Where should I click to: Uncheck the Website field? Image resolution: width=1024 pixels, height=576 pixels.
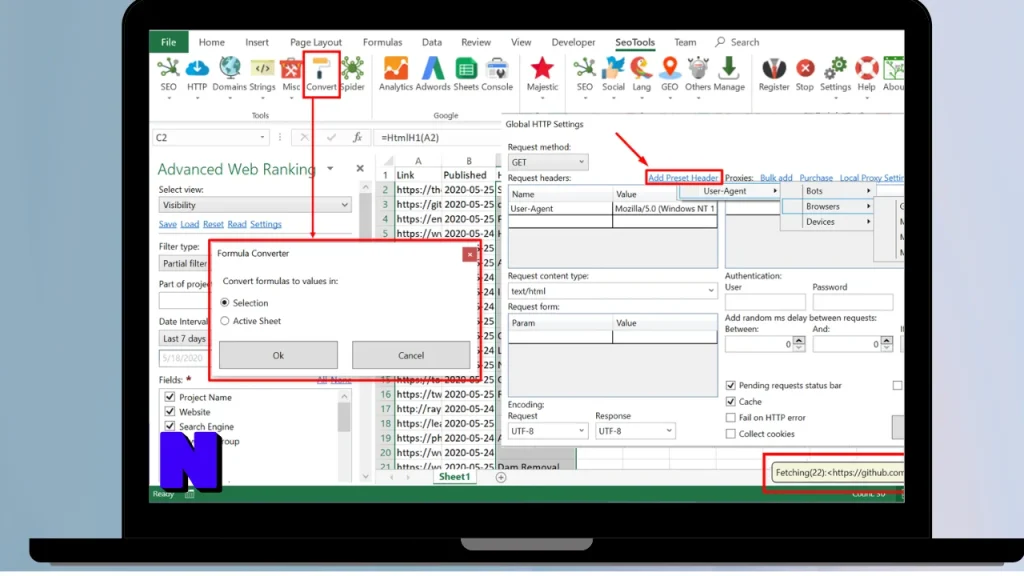170,411
